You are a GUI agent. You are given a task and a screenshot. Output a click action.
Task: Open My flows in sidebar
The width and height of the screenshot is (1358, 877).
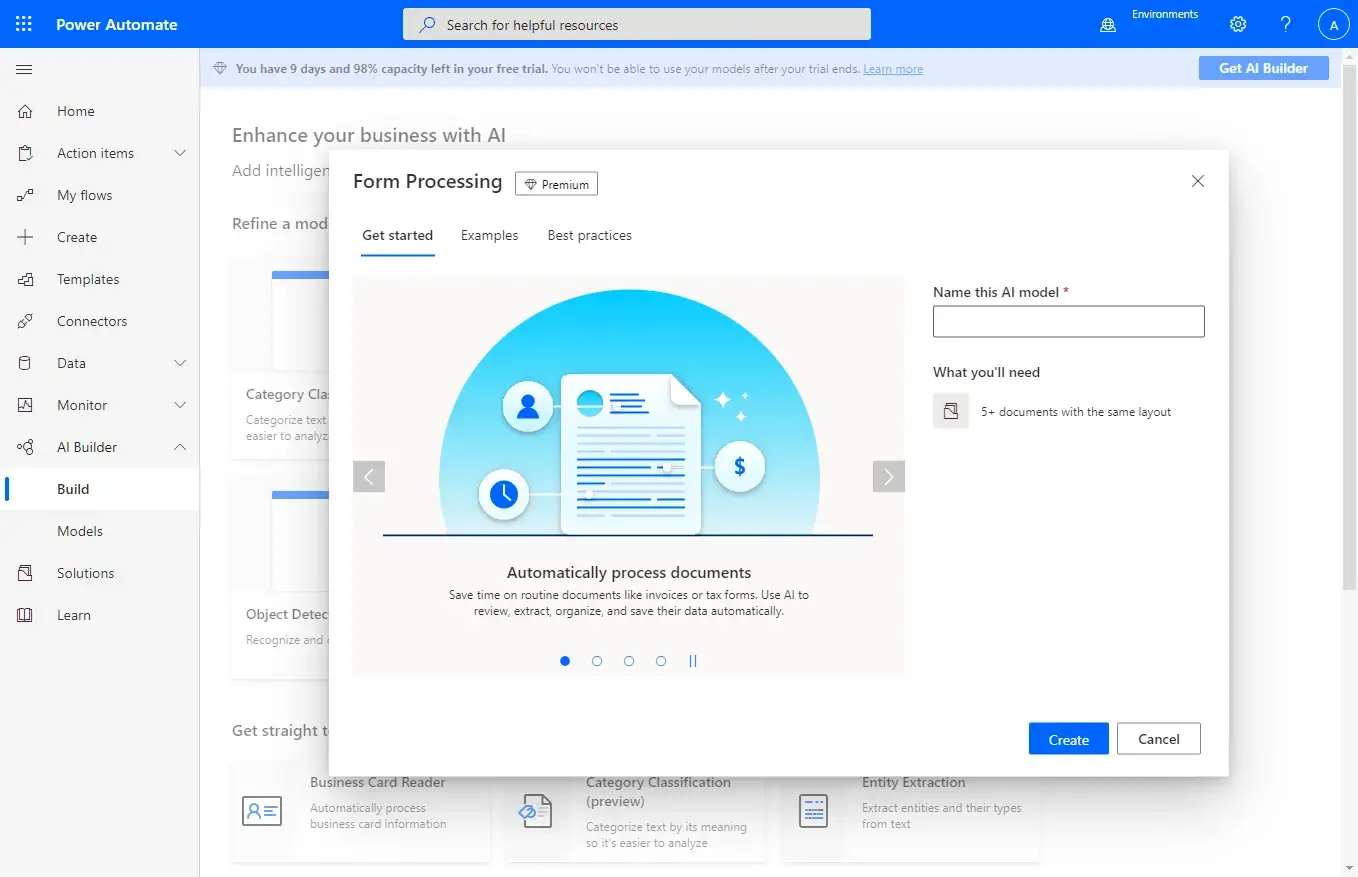tap(100, 195)
